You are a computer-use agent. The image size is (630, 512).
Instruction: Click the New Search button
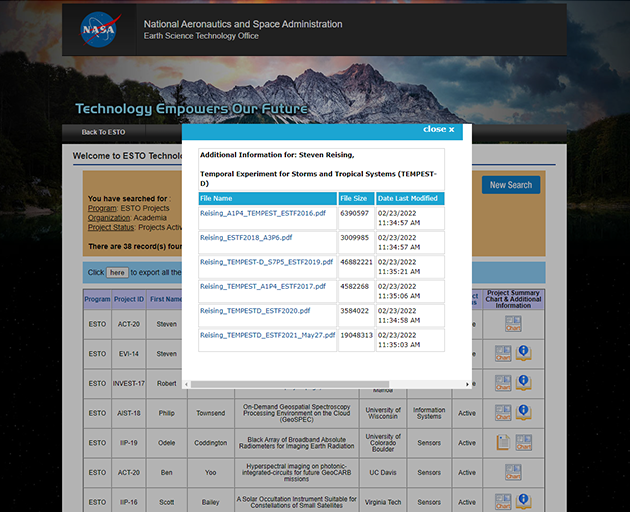[511, 185]
